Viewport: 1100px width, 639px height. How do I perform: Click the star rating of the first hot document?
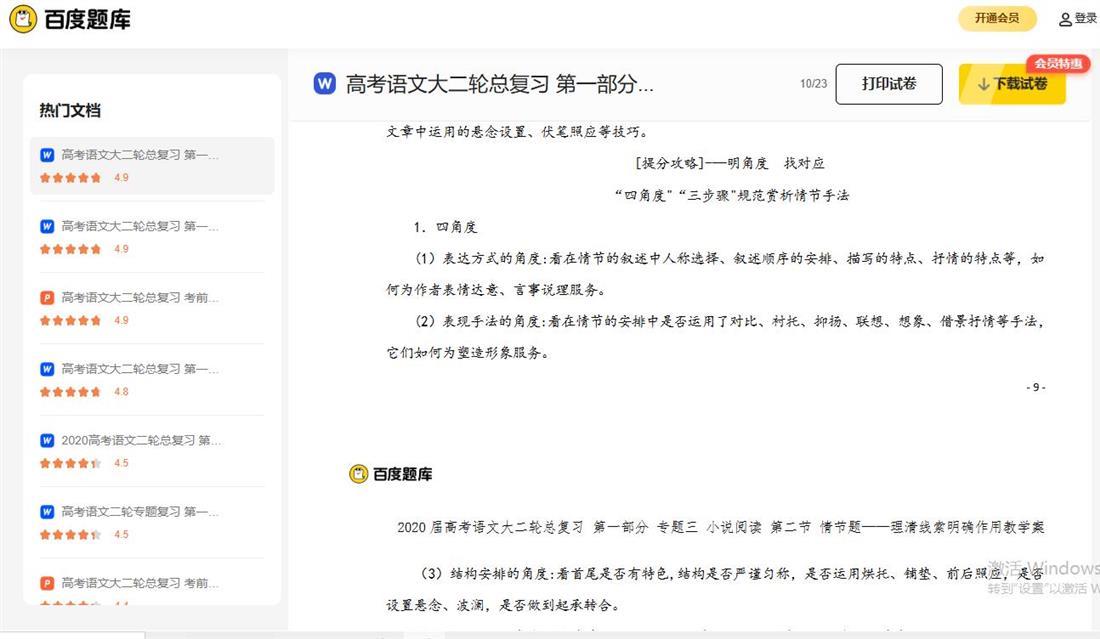(x=70, y=177)
